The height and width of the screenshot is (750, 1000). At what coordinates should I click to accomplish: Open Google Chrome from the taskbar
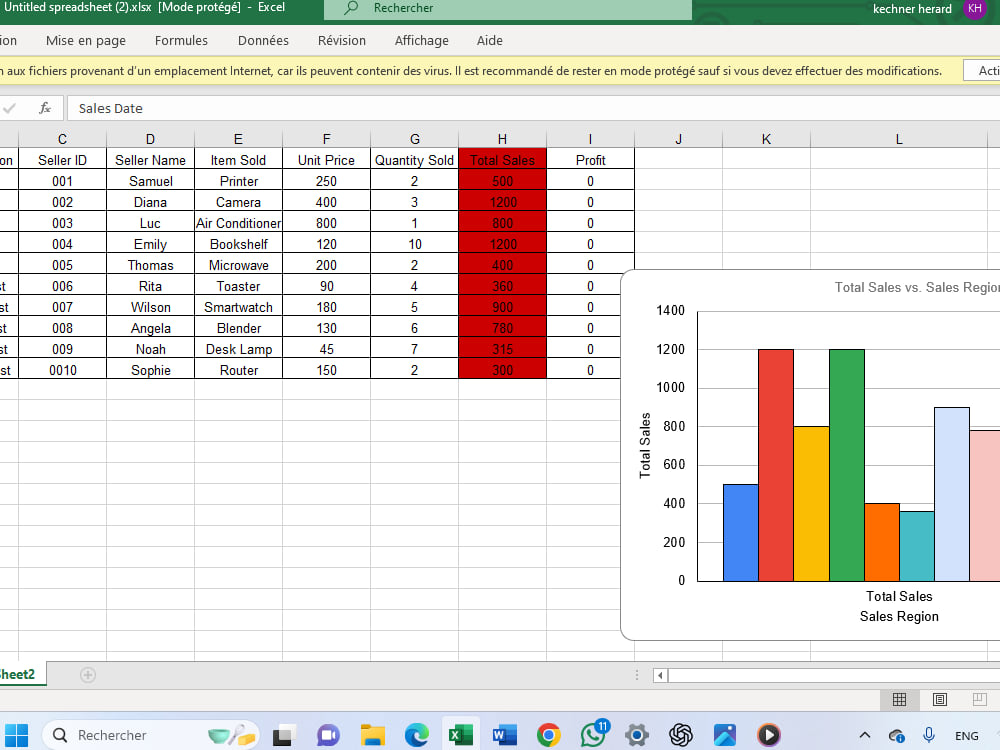click(x=548, y=735)
